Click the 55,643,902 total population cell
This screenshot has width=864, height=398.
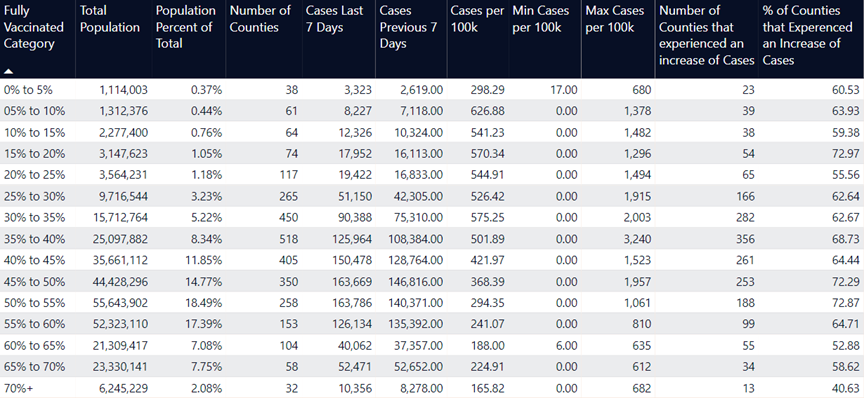coord(114,303)
